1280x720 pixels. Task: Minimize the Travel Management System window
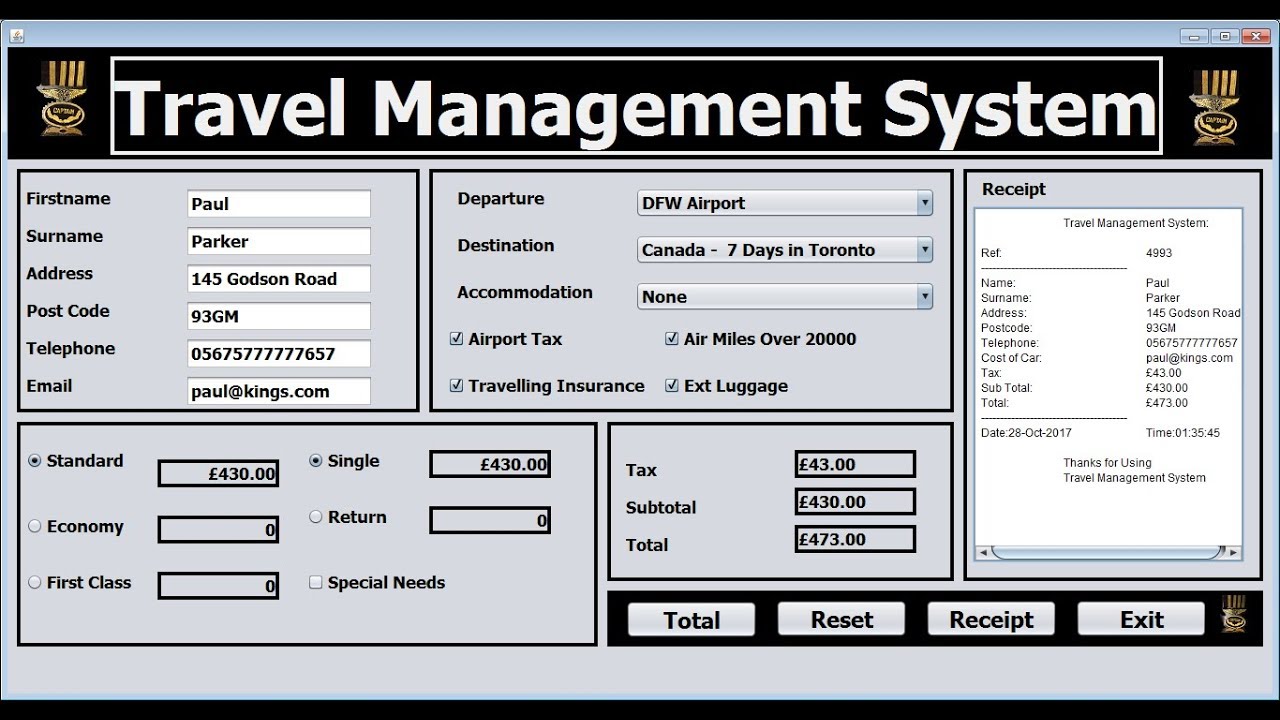tap(1194, 36)
